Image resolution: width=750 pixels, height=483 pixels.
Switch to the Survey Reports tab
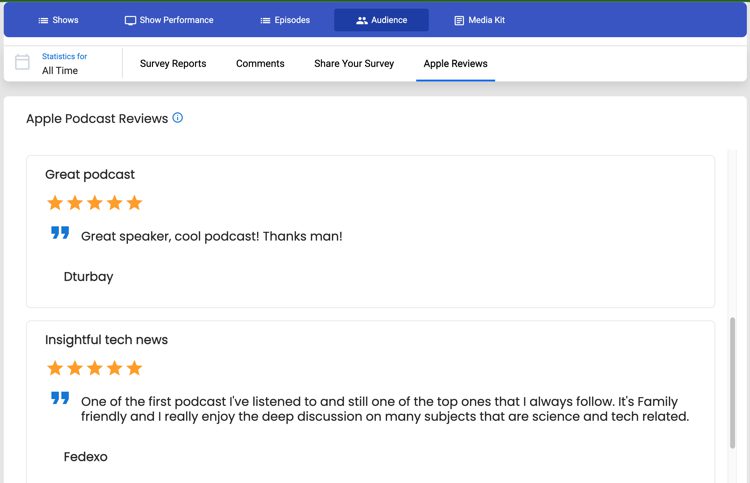coord(173,64)
